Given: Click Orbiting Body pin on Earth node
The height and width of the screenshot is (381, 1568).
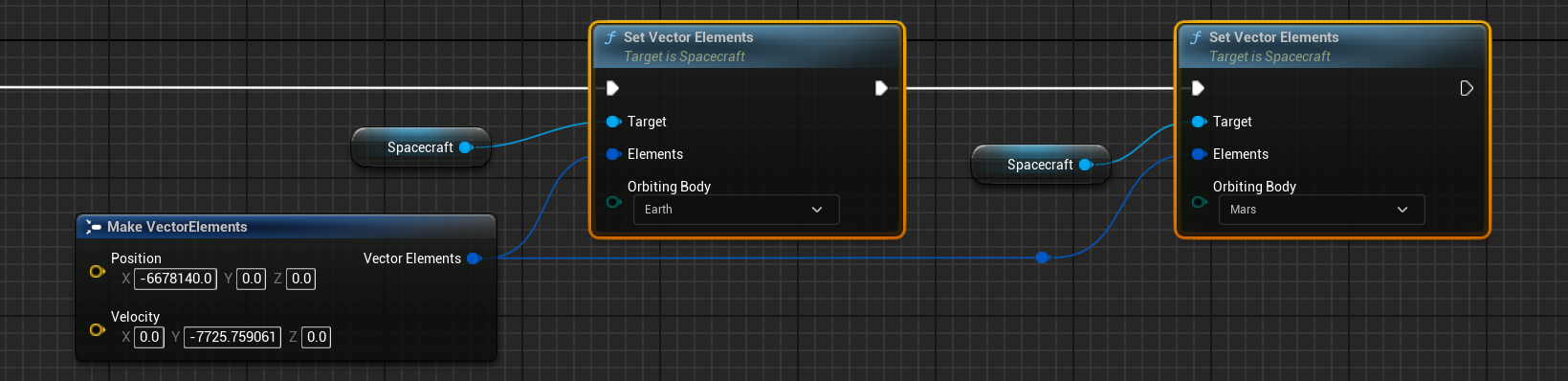Looking at the screenshot, I should point(613,202).
